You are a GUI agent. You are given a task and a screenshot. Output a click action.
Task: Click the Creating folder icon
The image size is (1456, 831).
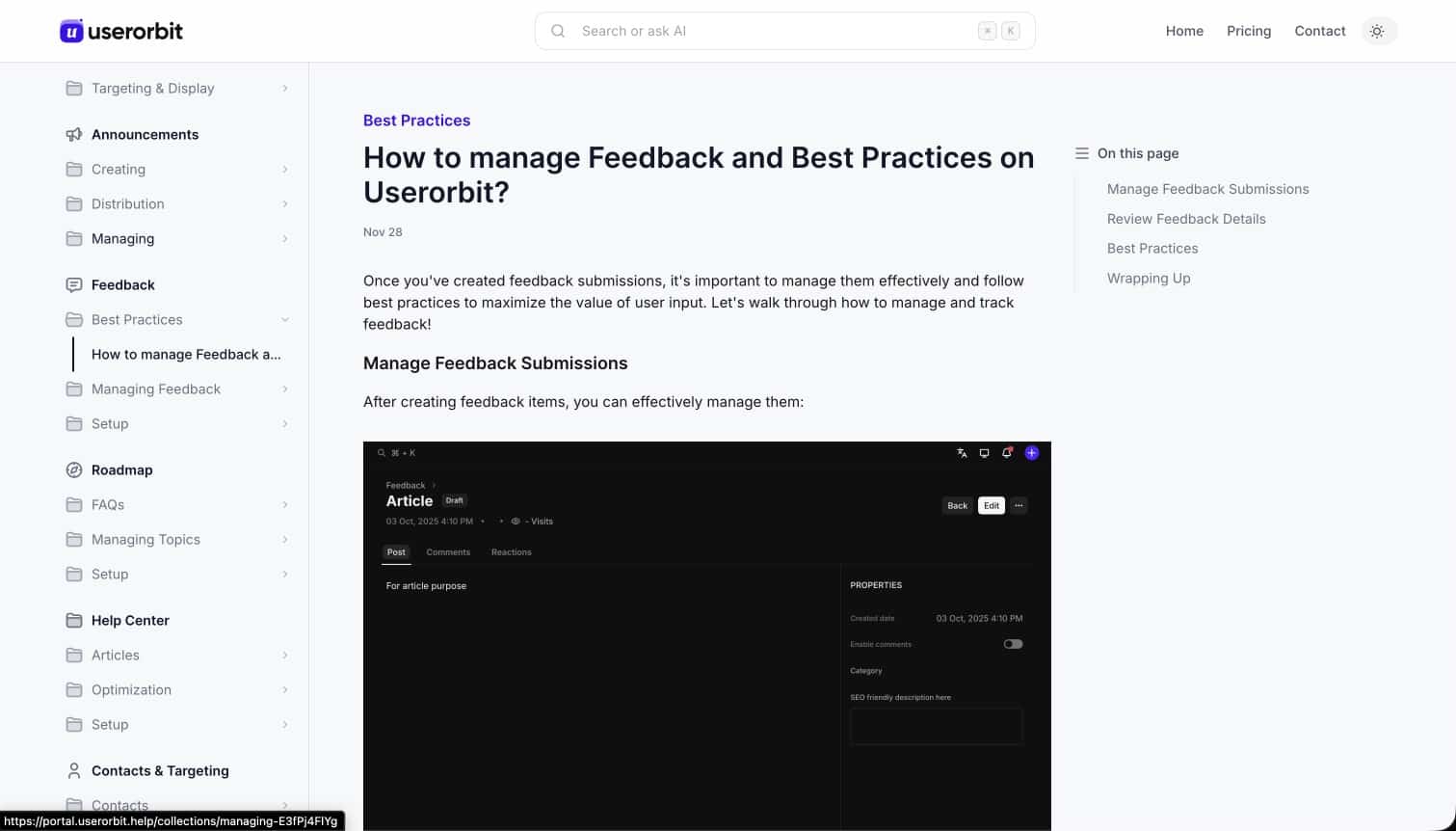click(x=74, y=169)
